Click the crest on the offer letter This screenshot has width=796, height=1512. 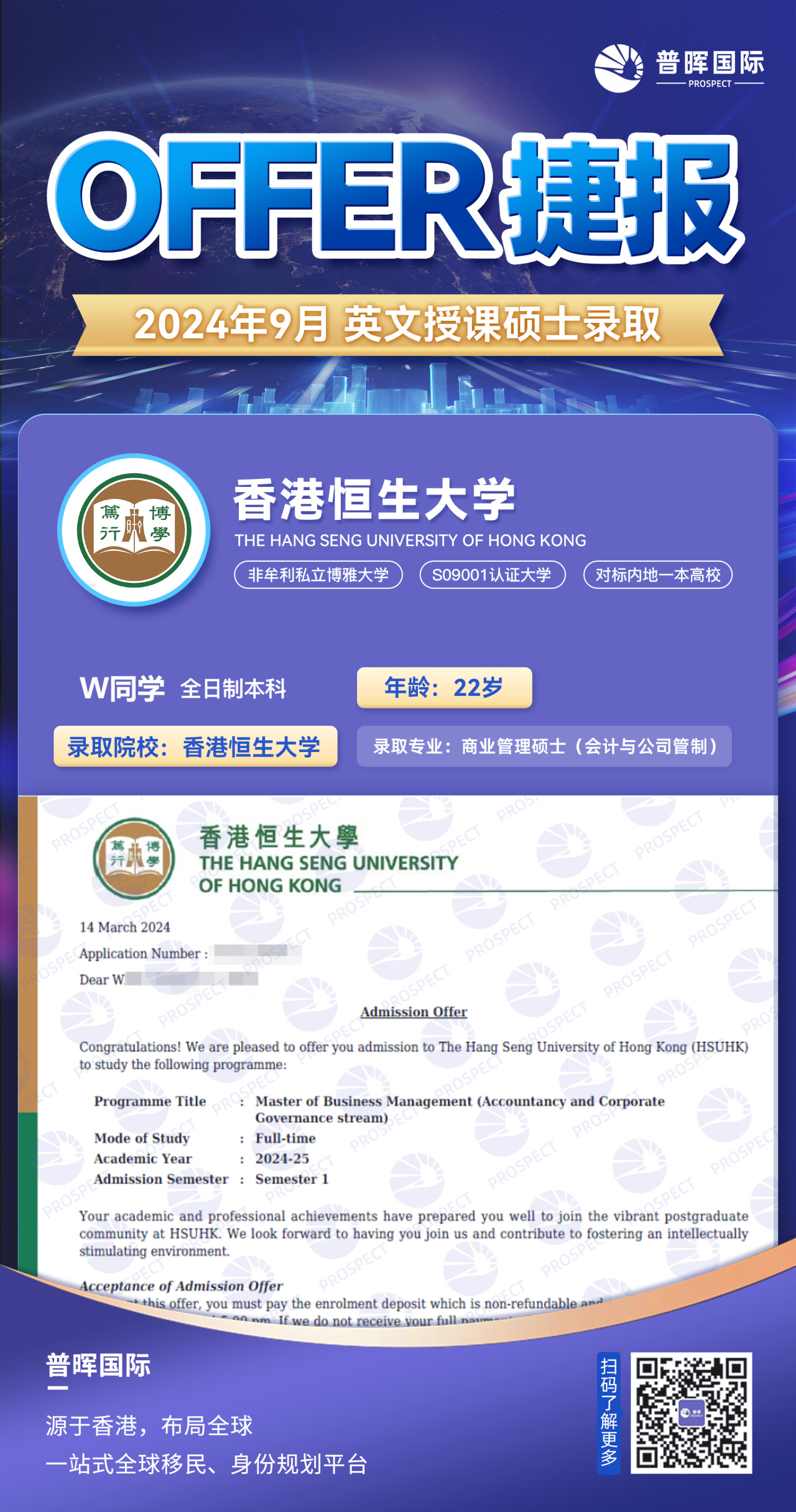(134, 858)
